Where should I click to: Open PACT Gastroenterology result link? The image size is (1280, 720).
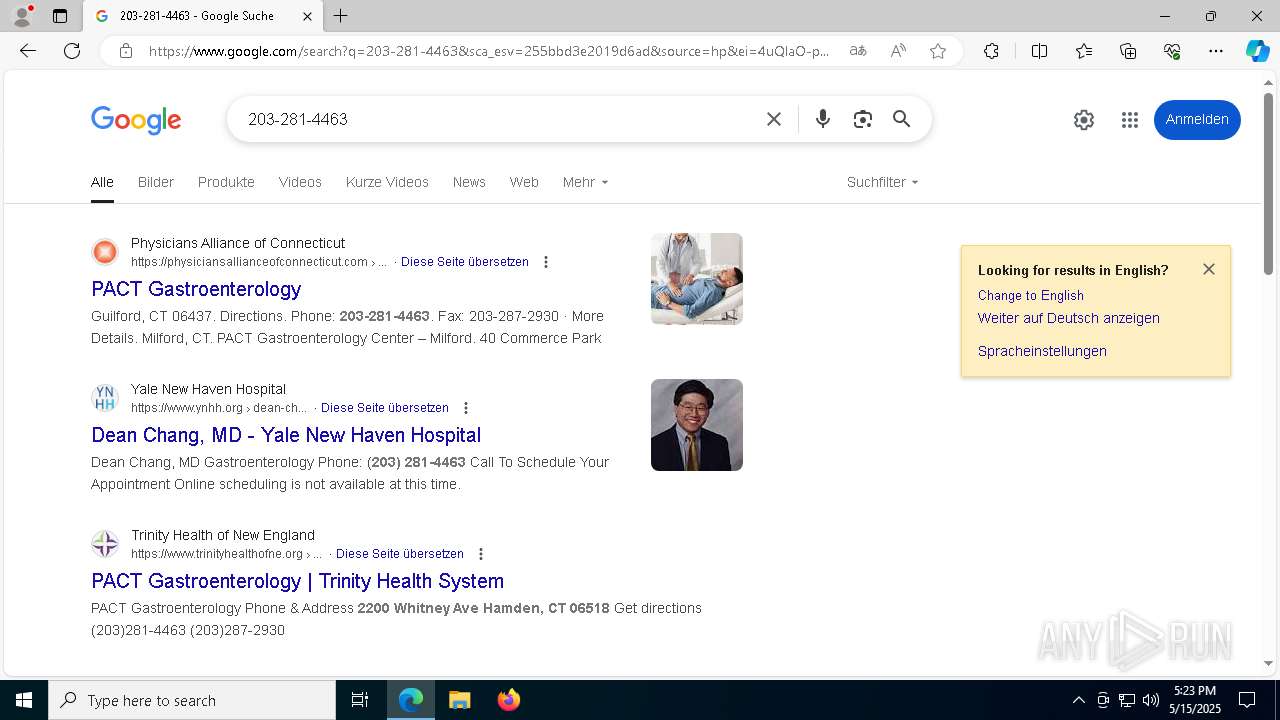(196, 289)
